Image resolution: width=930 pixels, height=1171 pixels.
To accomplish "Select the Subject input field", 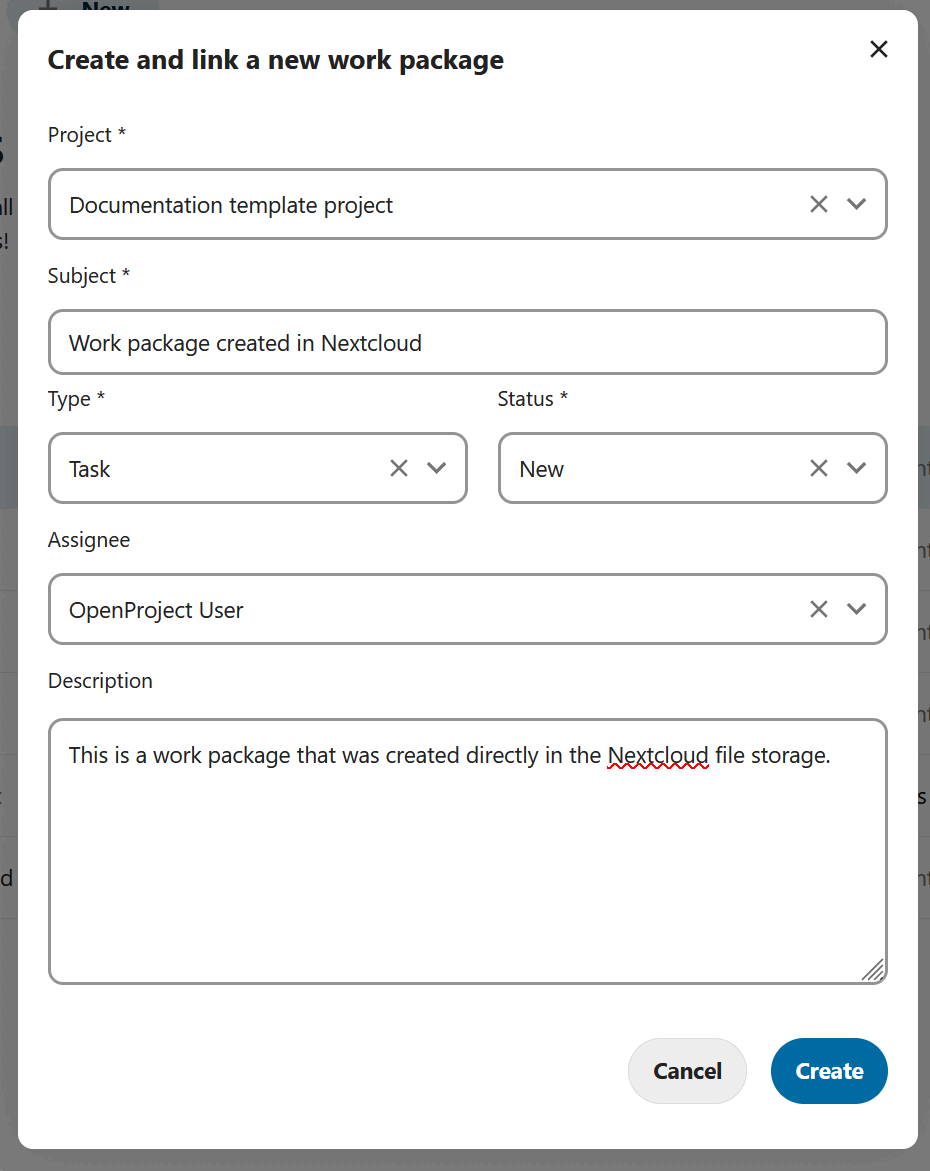I will 468,342.
